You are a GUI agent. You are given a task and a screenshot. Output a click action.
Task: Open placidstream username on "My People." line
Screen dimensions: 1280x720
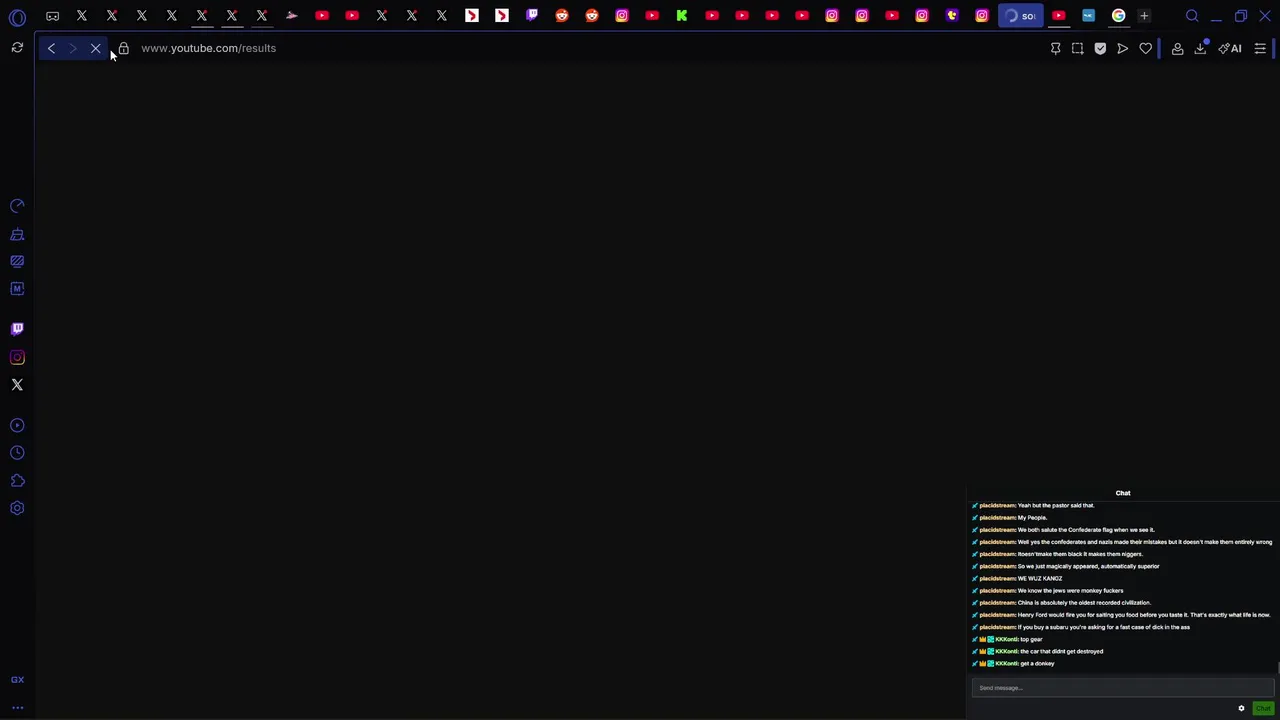point(997,518)
